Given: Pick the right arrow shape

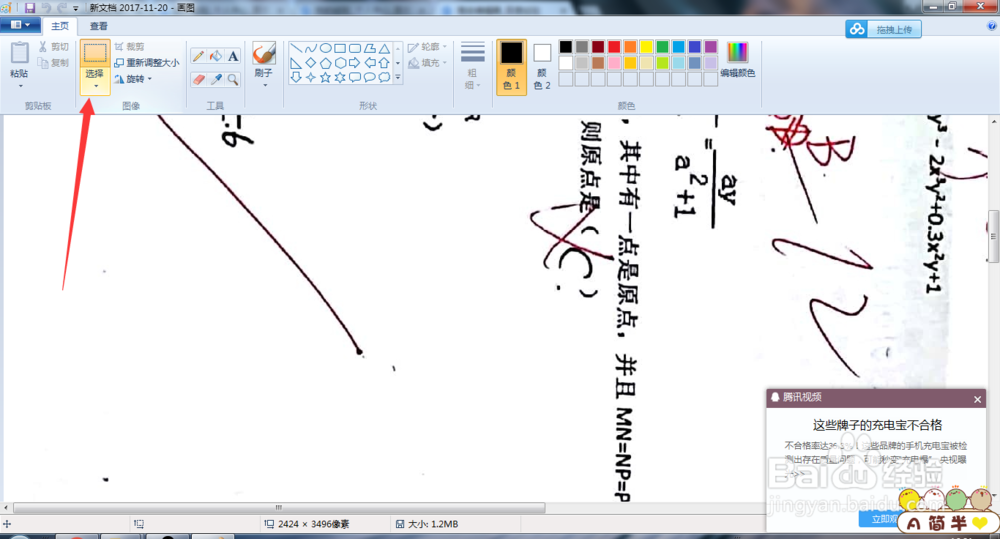Looking at the screenshot, I should (355, 63).
